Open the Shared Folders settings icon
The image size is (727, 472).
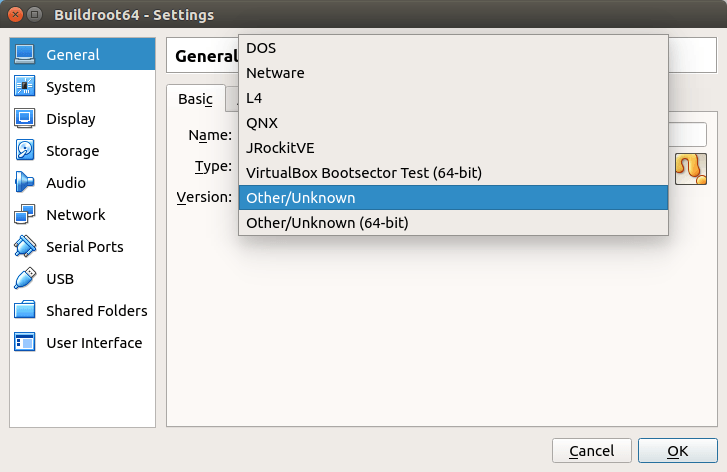click(x=25, y=311)
